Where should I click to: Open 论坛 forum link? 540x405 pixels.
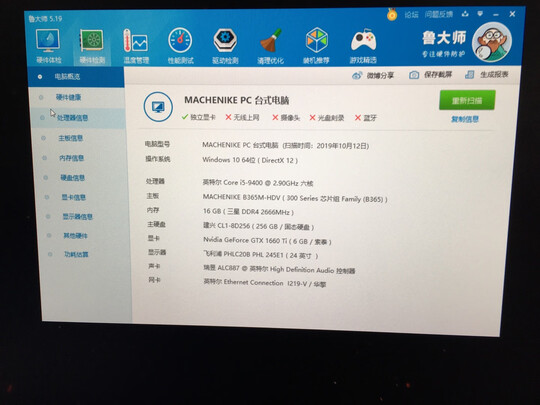pos(411,14)
